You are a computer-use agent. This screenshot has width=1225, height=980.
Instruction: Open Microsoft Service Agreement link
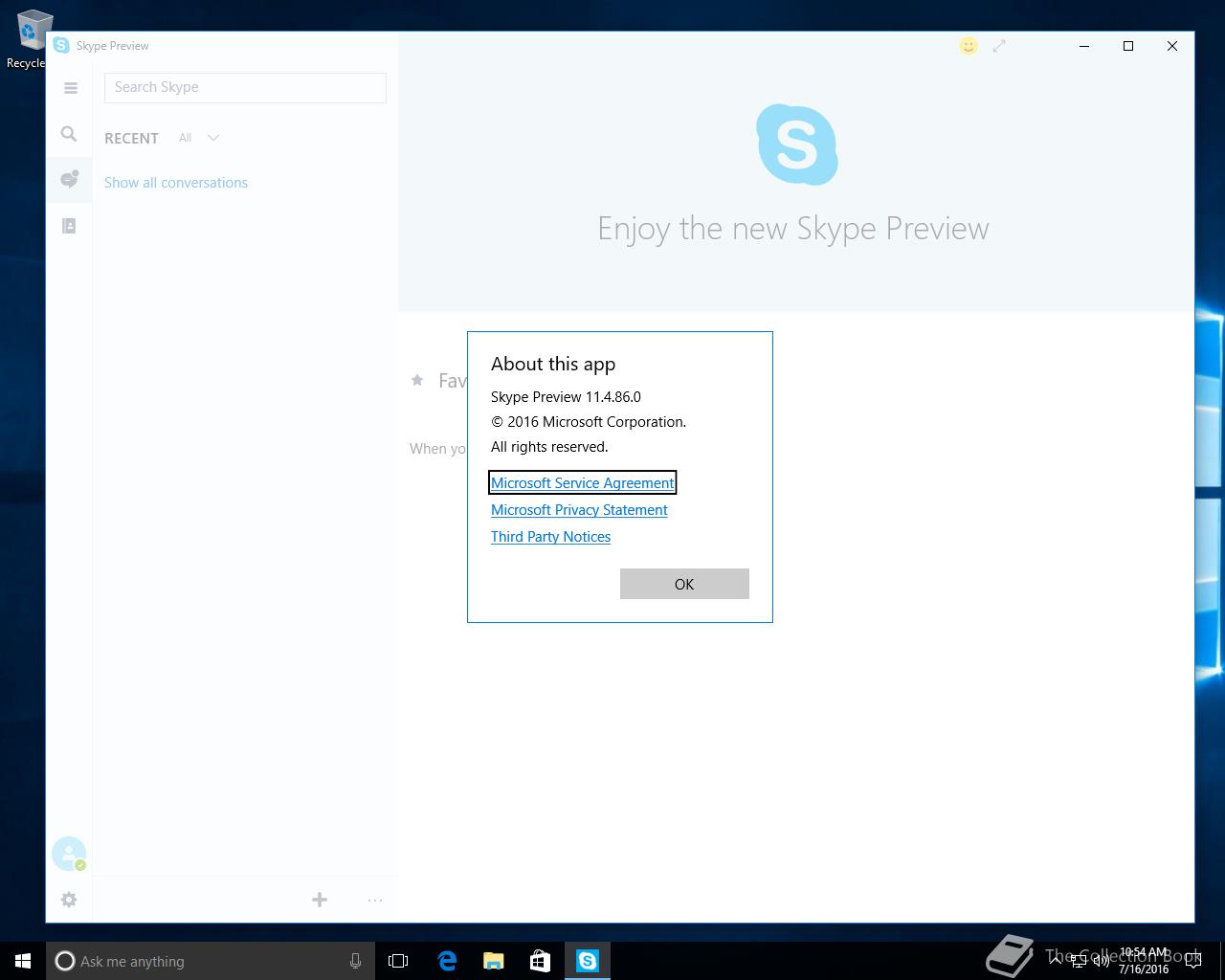(x=583, y=483)
